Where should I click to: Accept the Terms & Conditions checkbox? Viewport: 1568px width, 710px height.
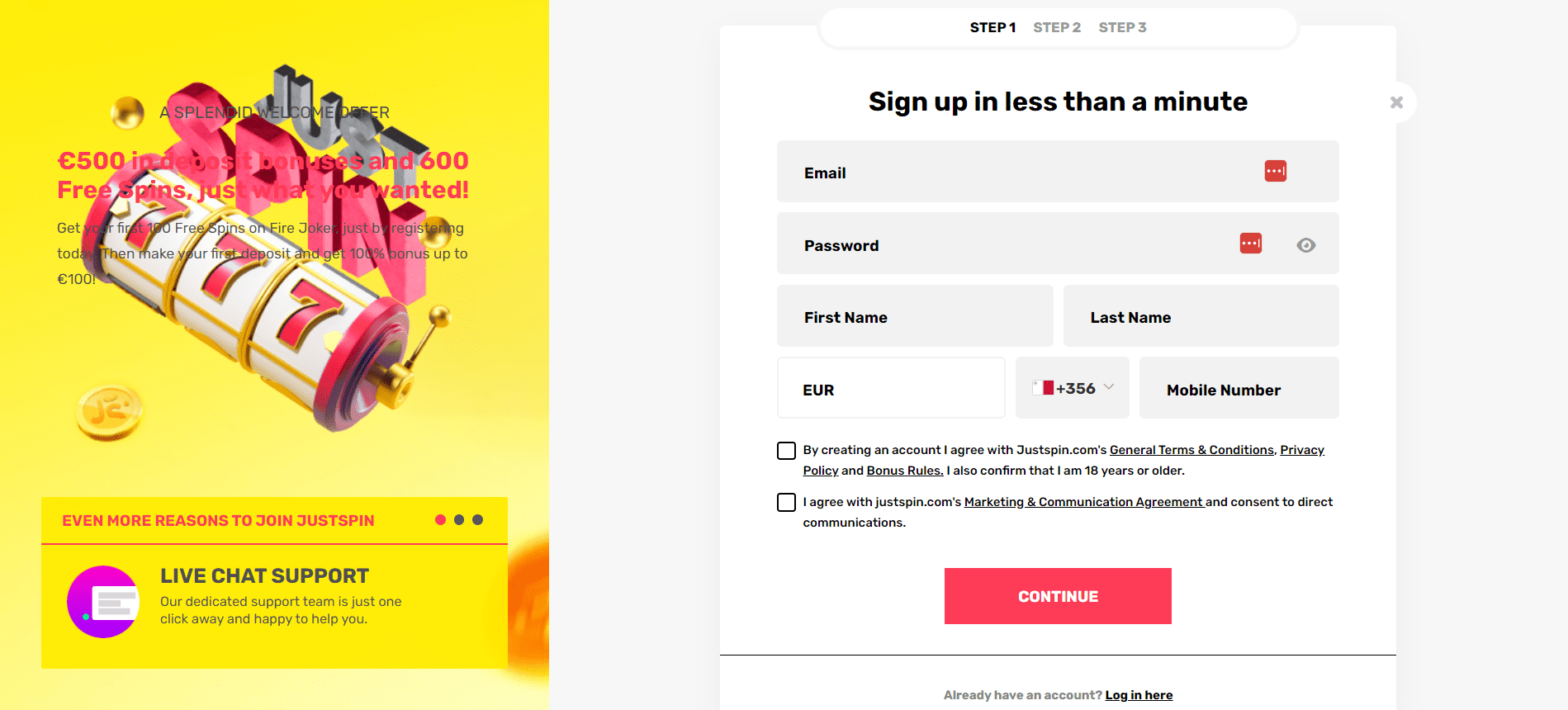pos(786,451)
